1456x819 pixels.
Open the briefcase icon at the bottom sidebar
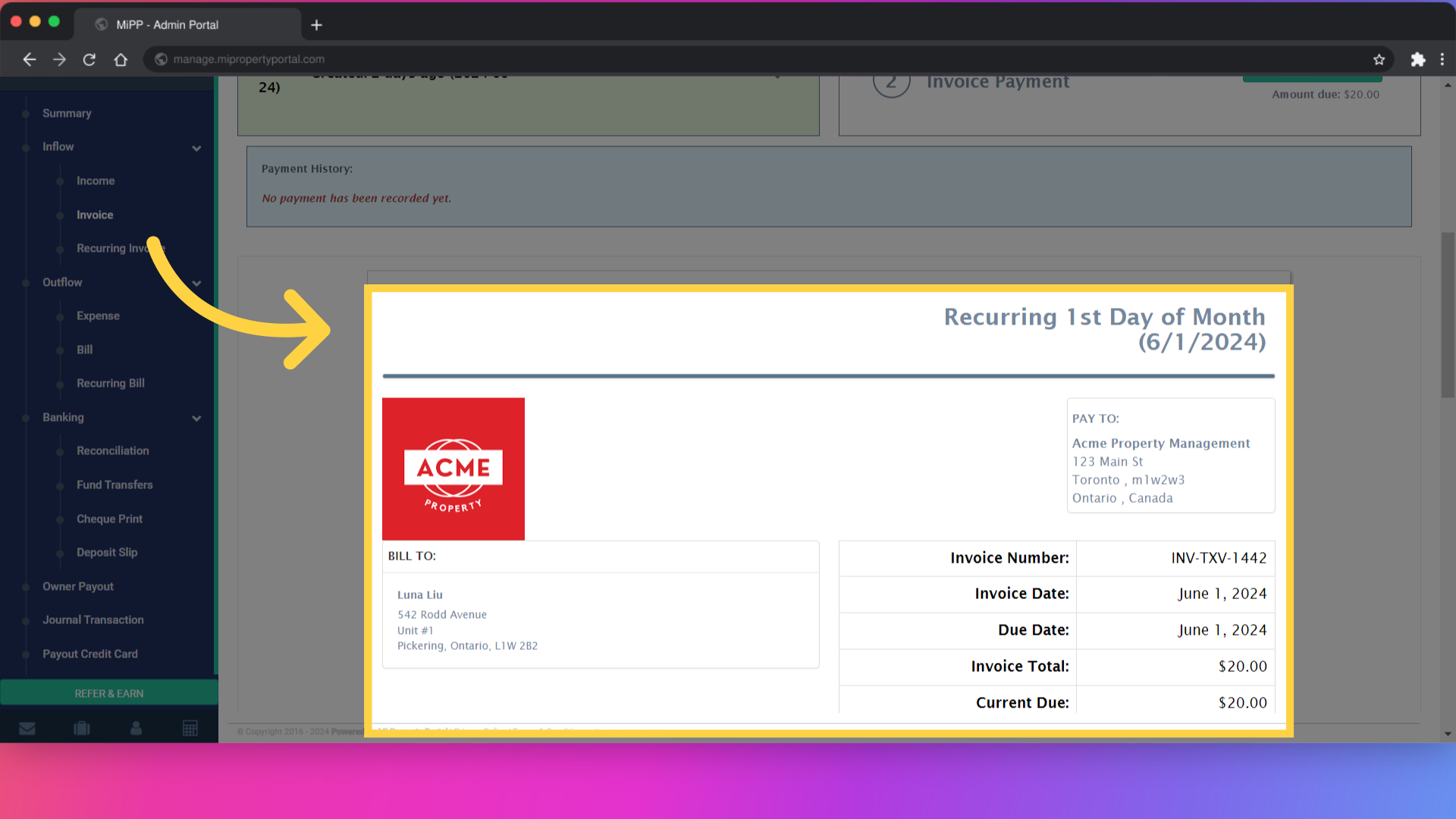point(81,728)
